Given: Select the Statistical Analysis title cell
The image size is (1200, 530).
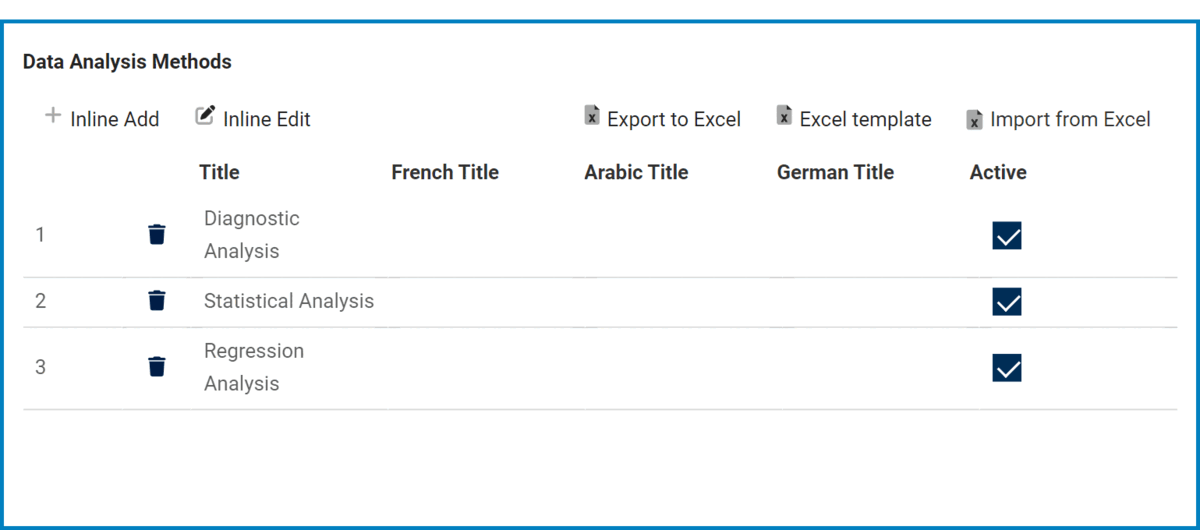Looking at the screenshot, I should click(x=288, y=301).
